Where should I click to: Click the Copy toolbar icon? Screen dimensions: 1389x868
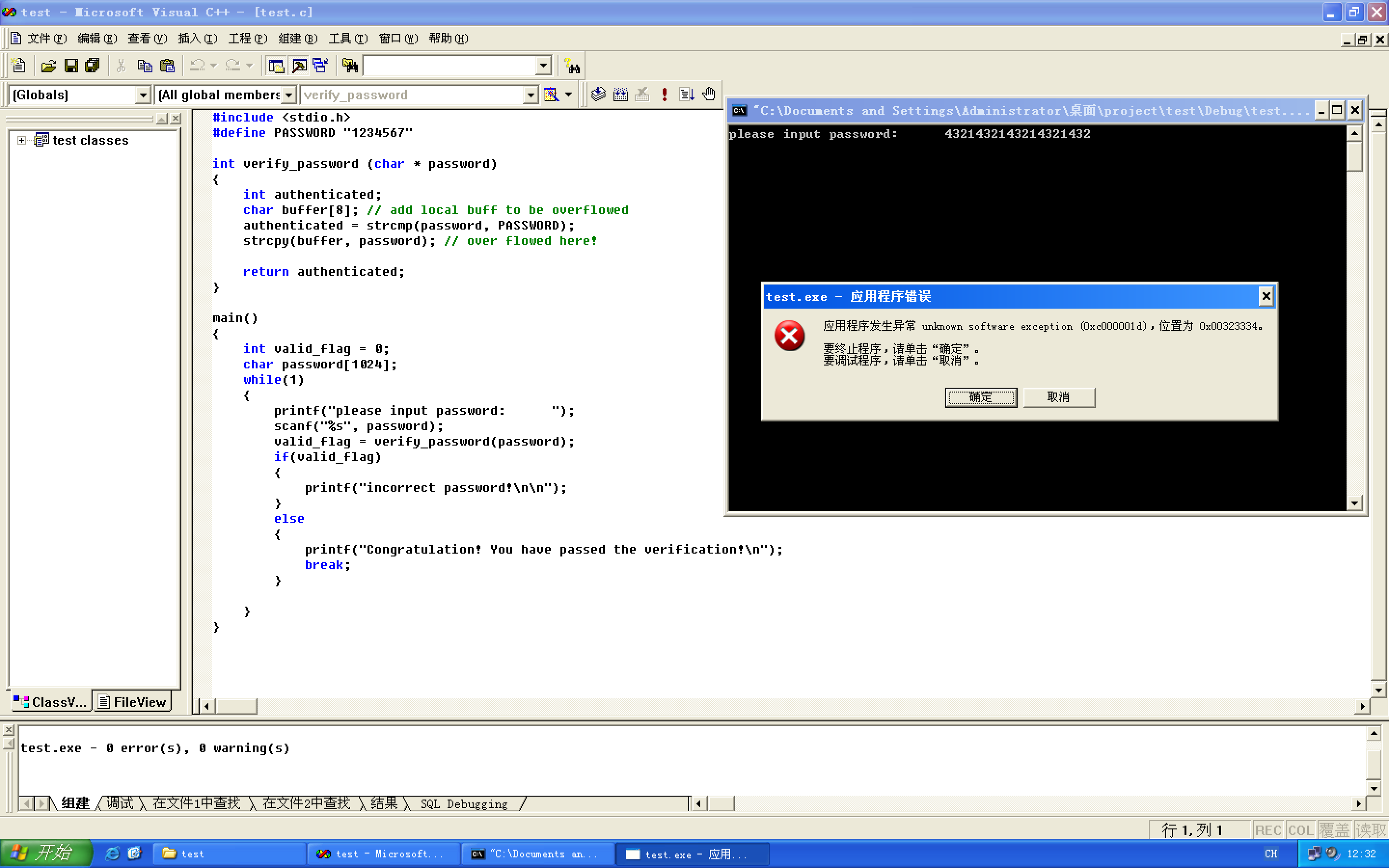tap(145, 66)
